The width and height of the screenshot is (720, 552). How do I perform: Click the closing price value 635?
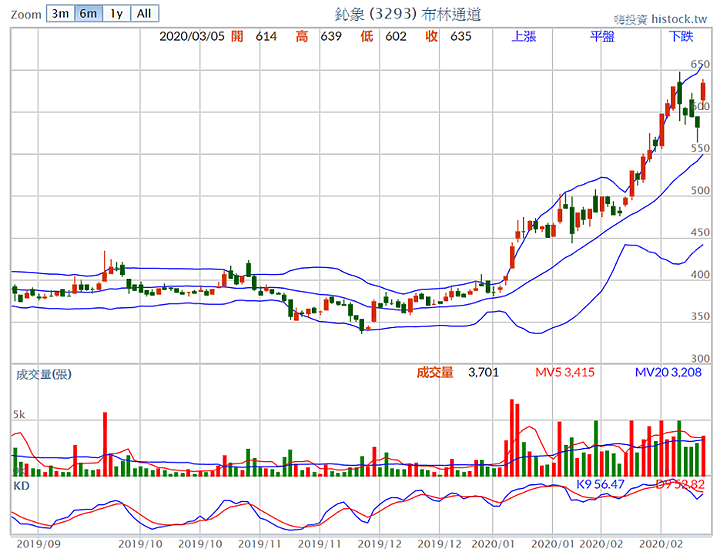point(461,36)
